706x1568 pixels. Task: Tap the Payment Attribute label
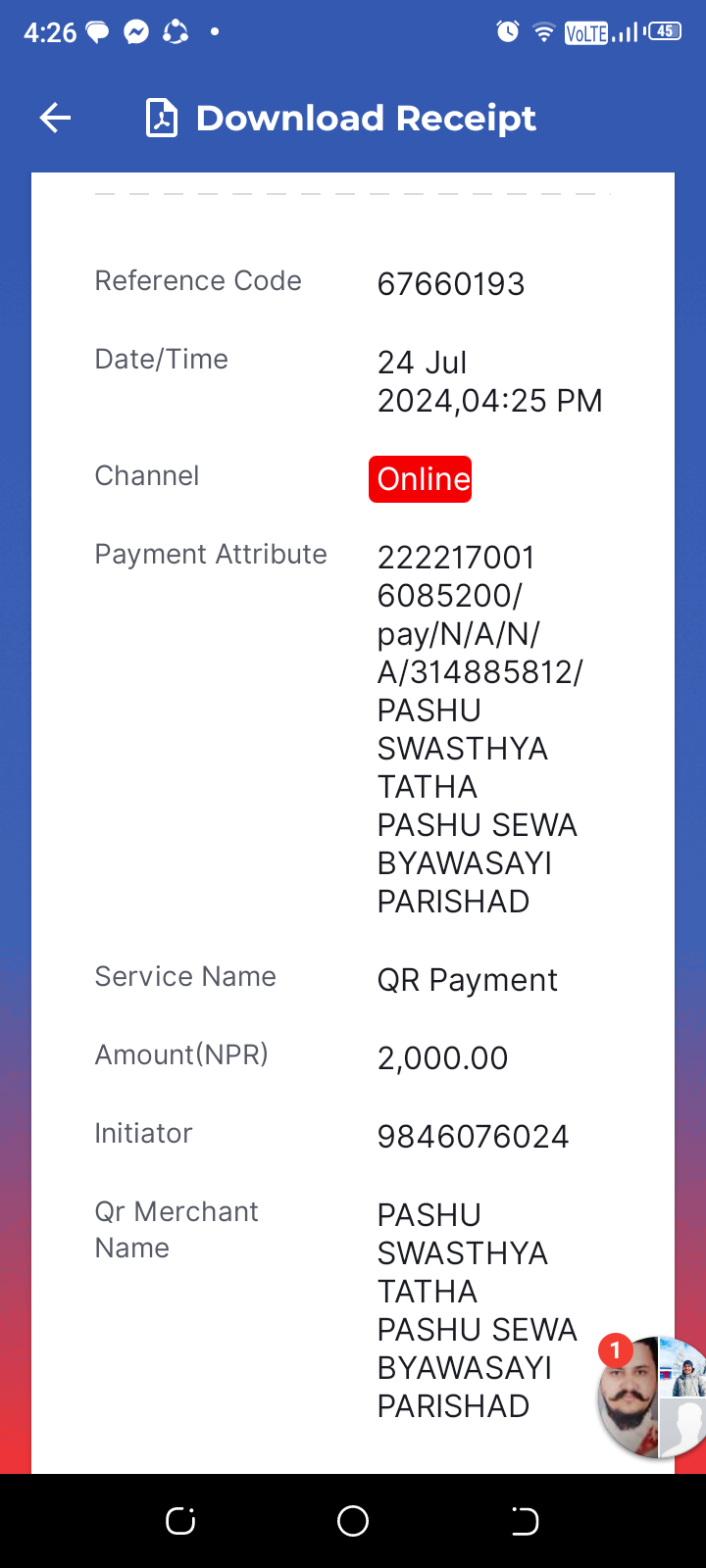tap(211, 555)
